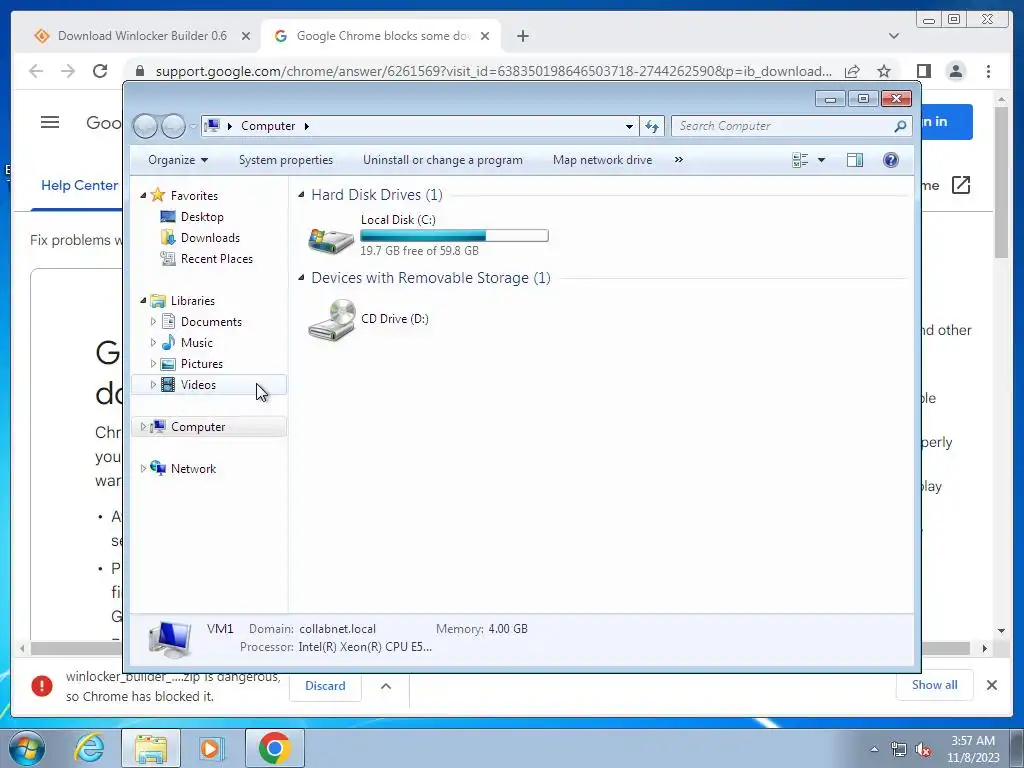
Task: Click the Explorer back arrow
Action: click(145, 126)
